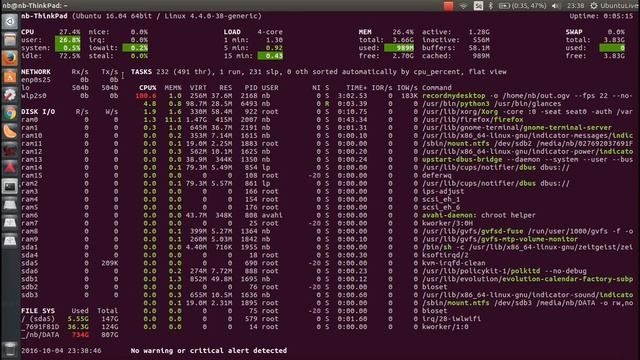Click the red 734G used value
This screenshot has width=640, height=360.
coord(80,335)
